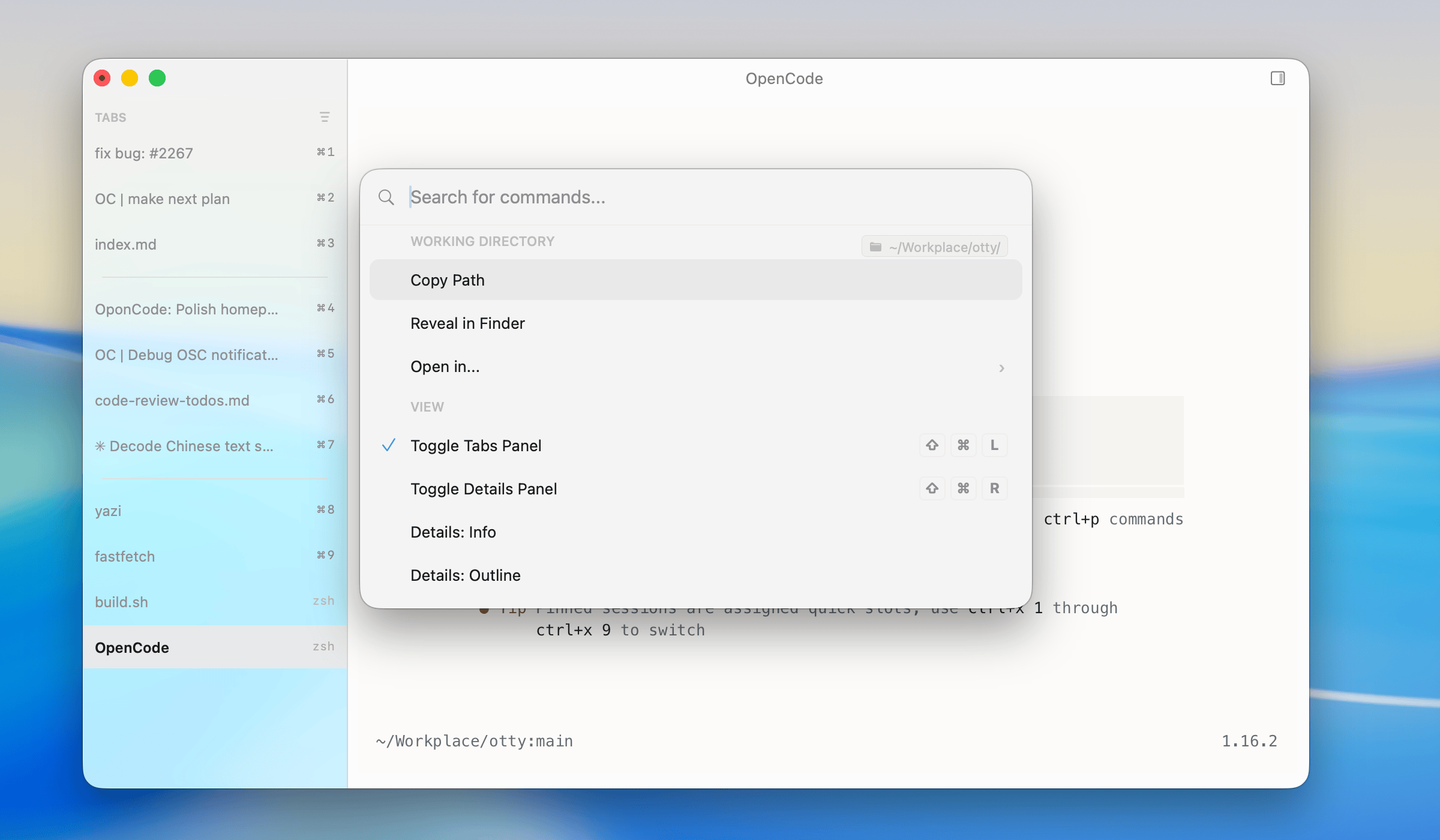Click the TABS sidebar header

[x=110, y=117]
